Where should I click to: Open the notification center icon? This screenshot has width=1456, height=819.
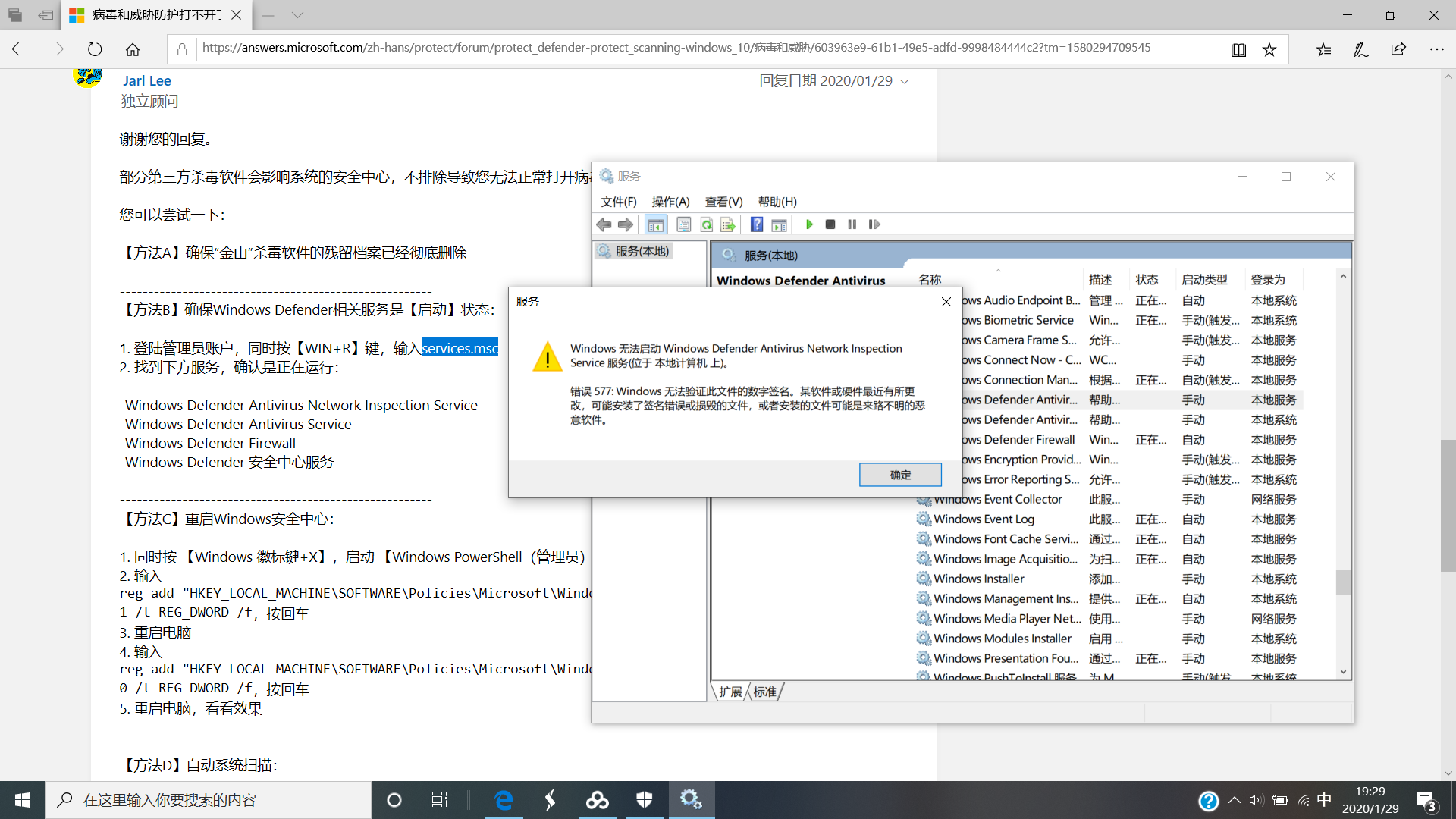tap(1427, 801)
